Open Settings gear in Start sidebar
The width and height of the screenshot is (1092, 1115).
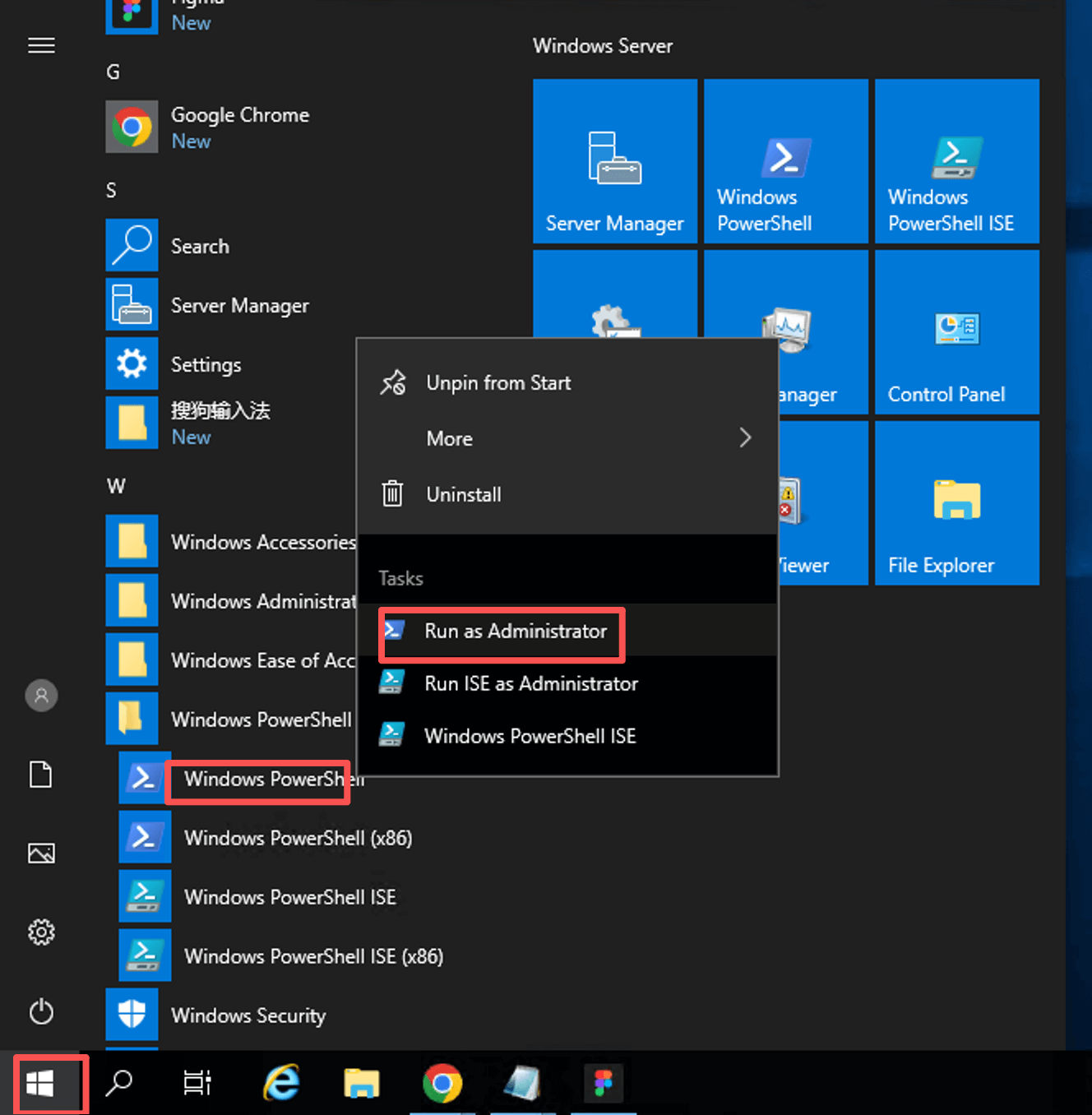click(41, 932)
